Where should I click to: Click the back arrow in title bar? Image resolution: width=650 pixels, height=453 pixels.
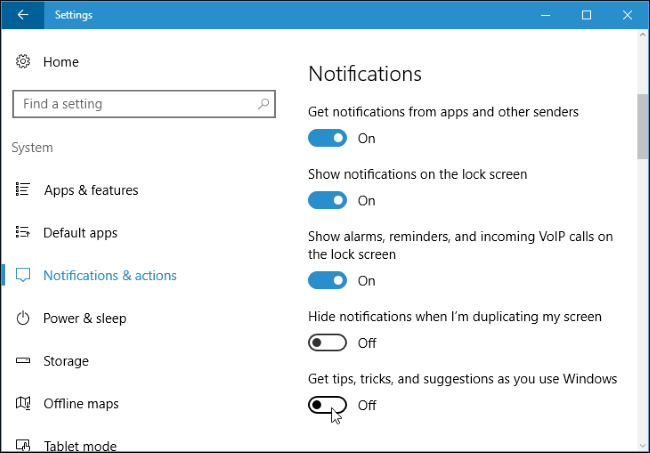coord(22,14)
